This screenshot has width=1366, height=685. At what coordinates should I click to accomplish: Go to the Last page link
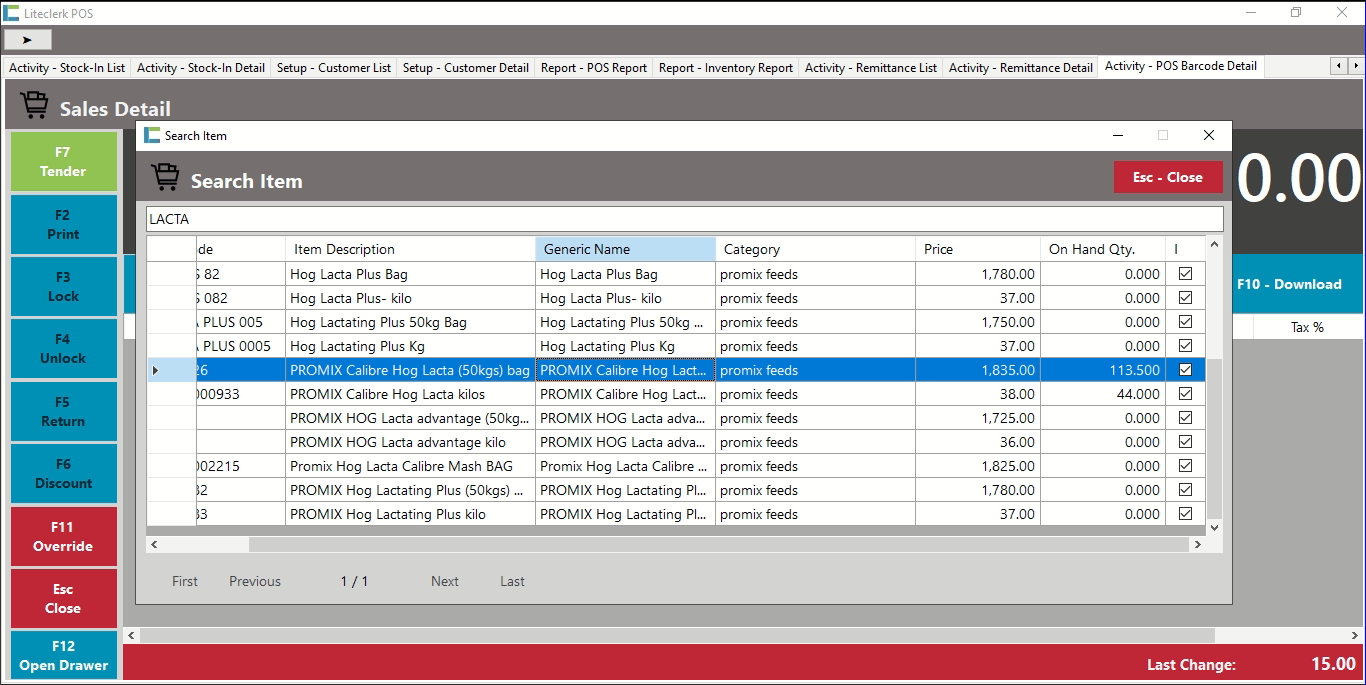[513, 581]
